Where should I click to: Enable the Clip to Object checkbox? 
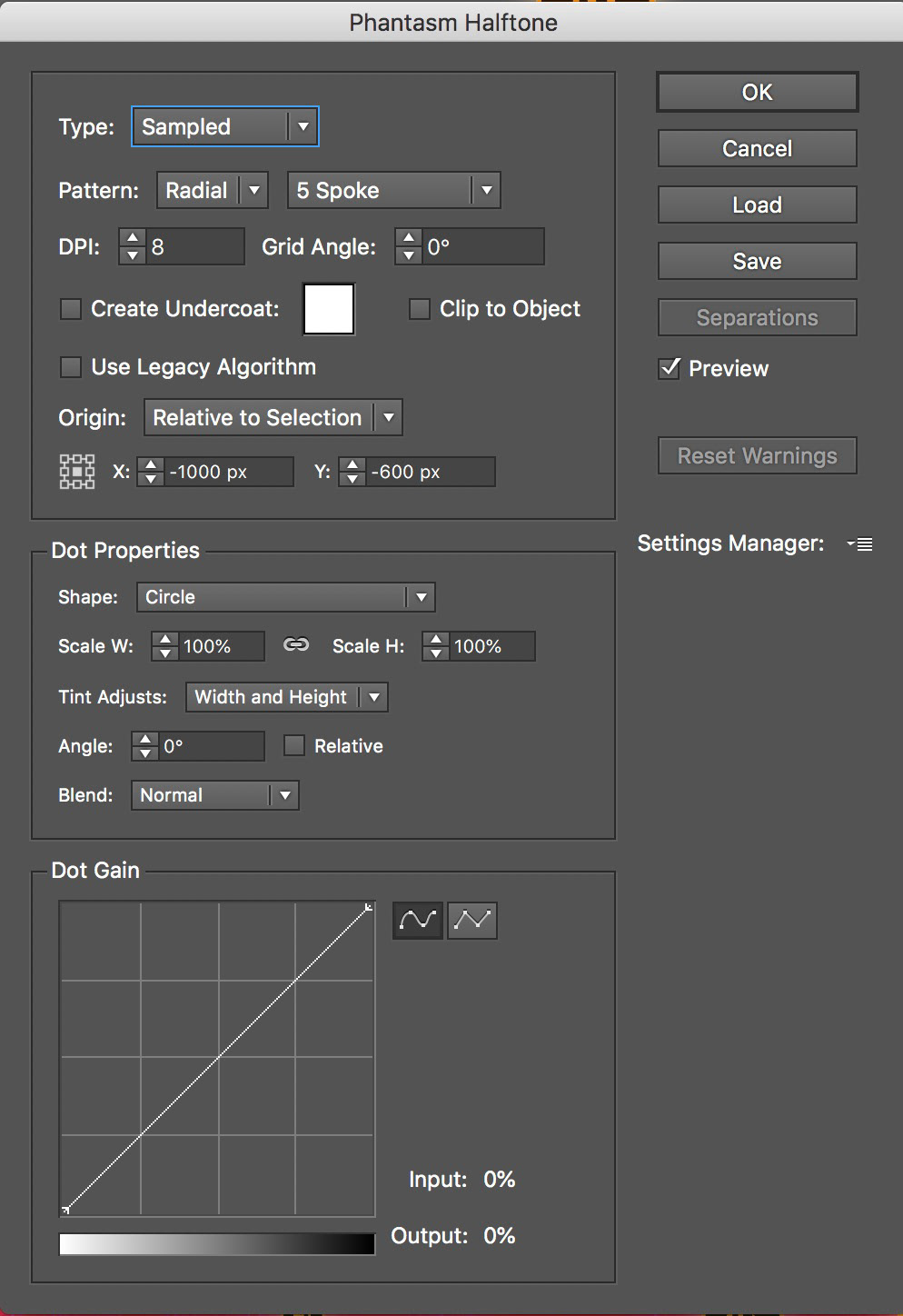pos(420,310)
